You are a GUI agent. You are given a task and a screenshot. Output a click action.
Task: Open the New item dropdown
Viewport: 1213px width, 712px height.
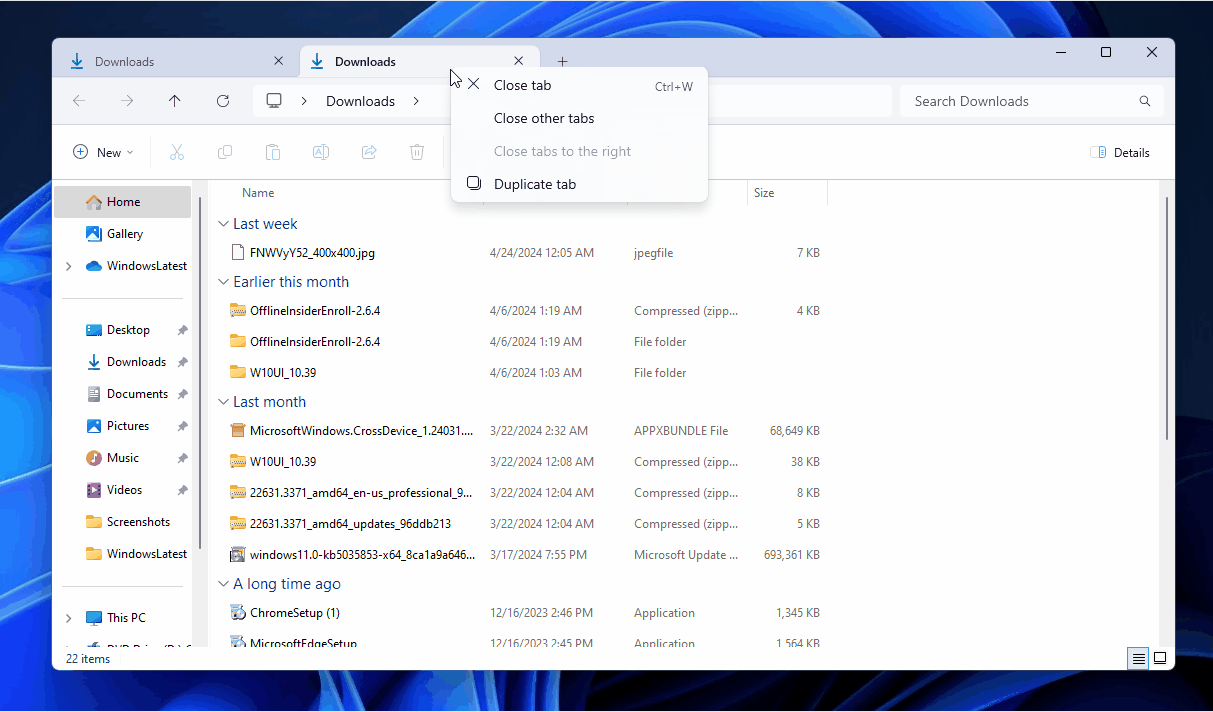click(x=103, y=152)
